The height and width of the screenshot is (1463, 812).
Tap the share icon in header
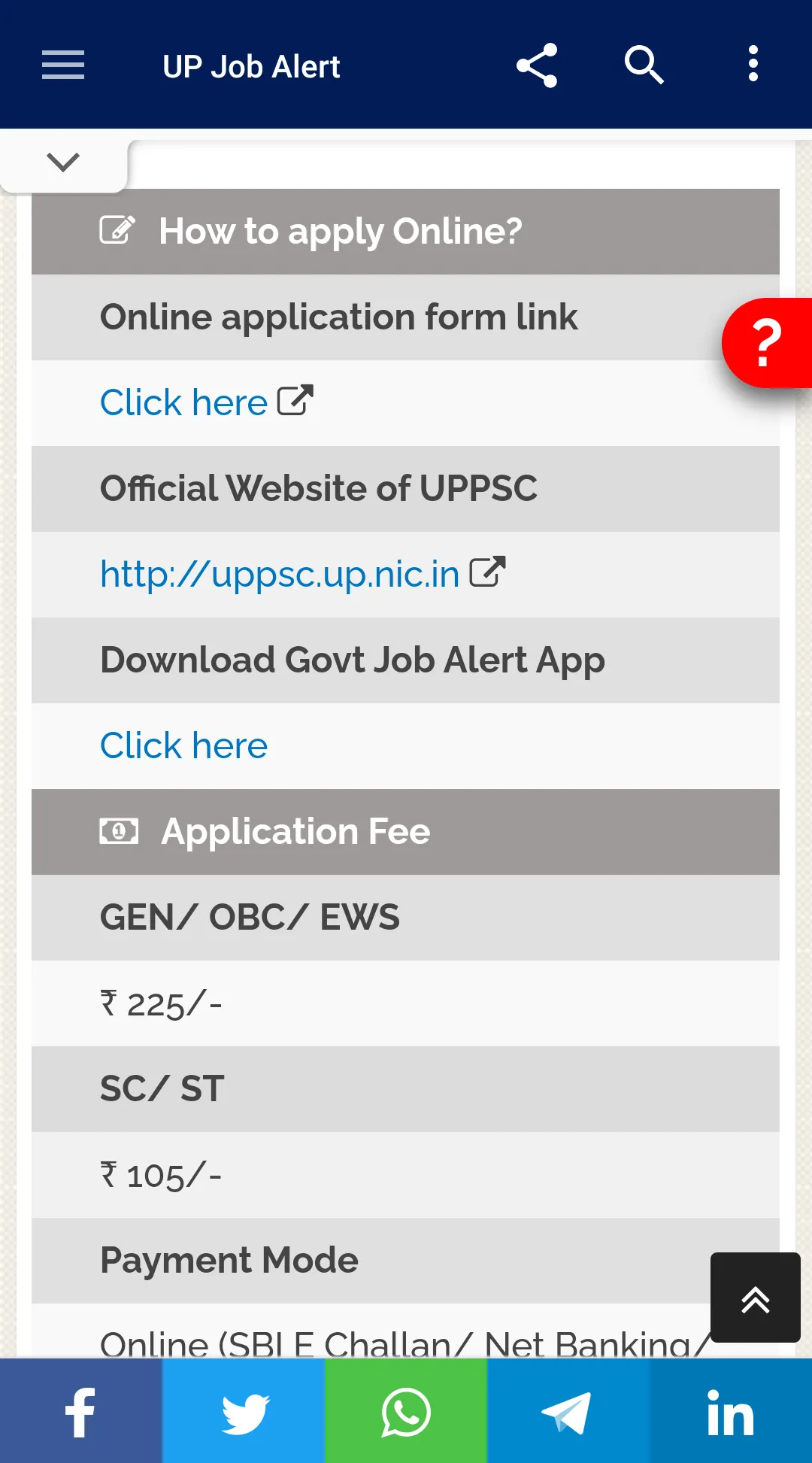tap(537, 65)
